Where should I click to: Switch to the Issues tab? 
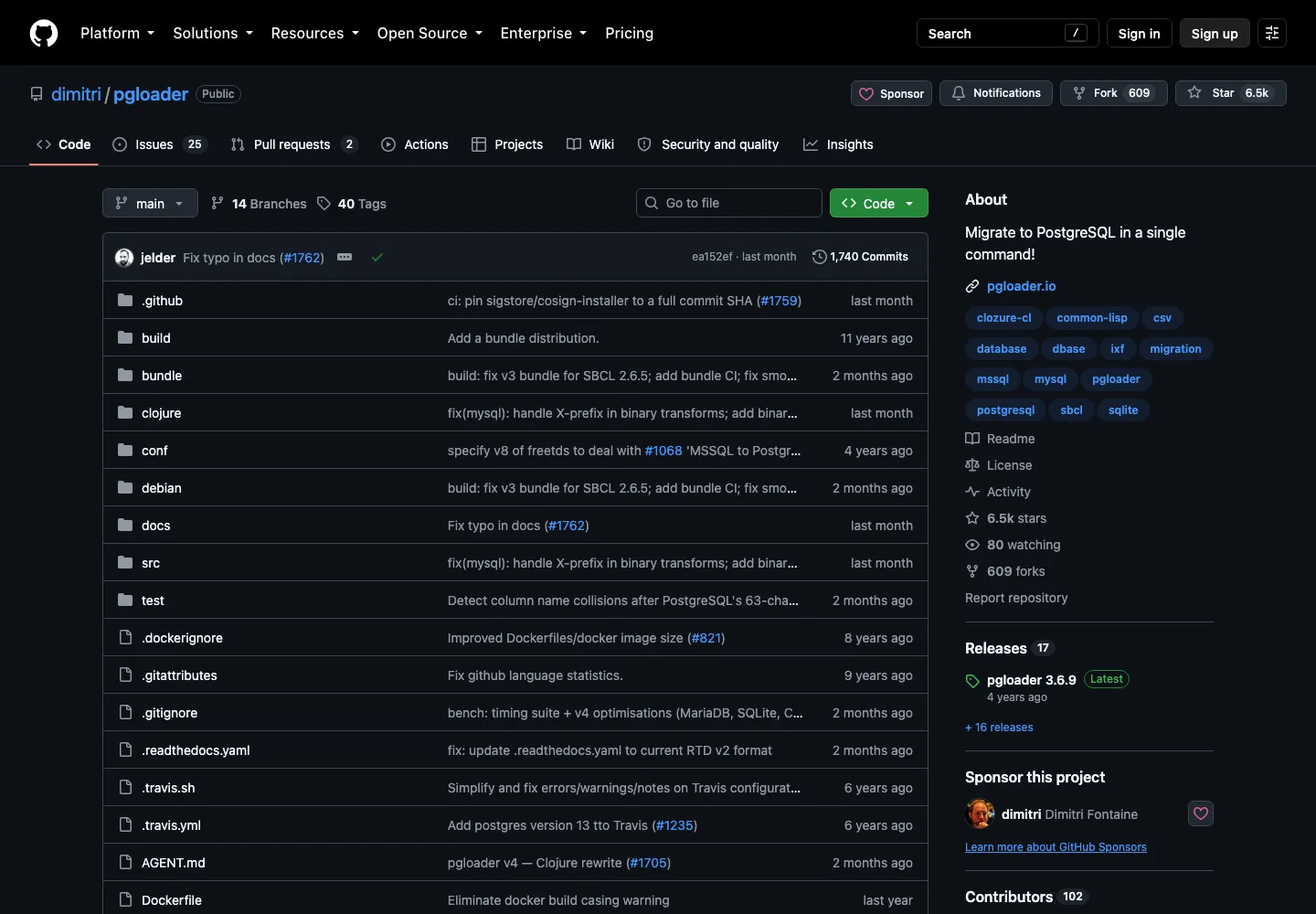(x=160, y=144)
